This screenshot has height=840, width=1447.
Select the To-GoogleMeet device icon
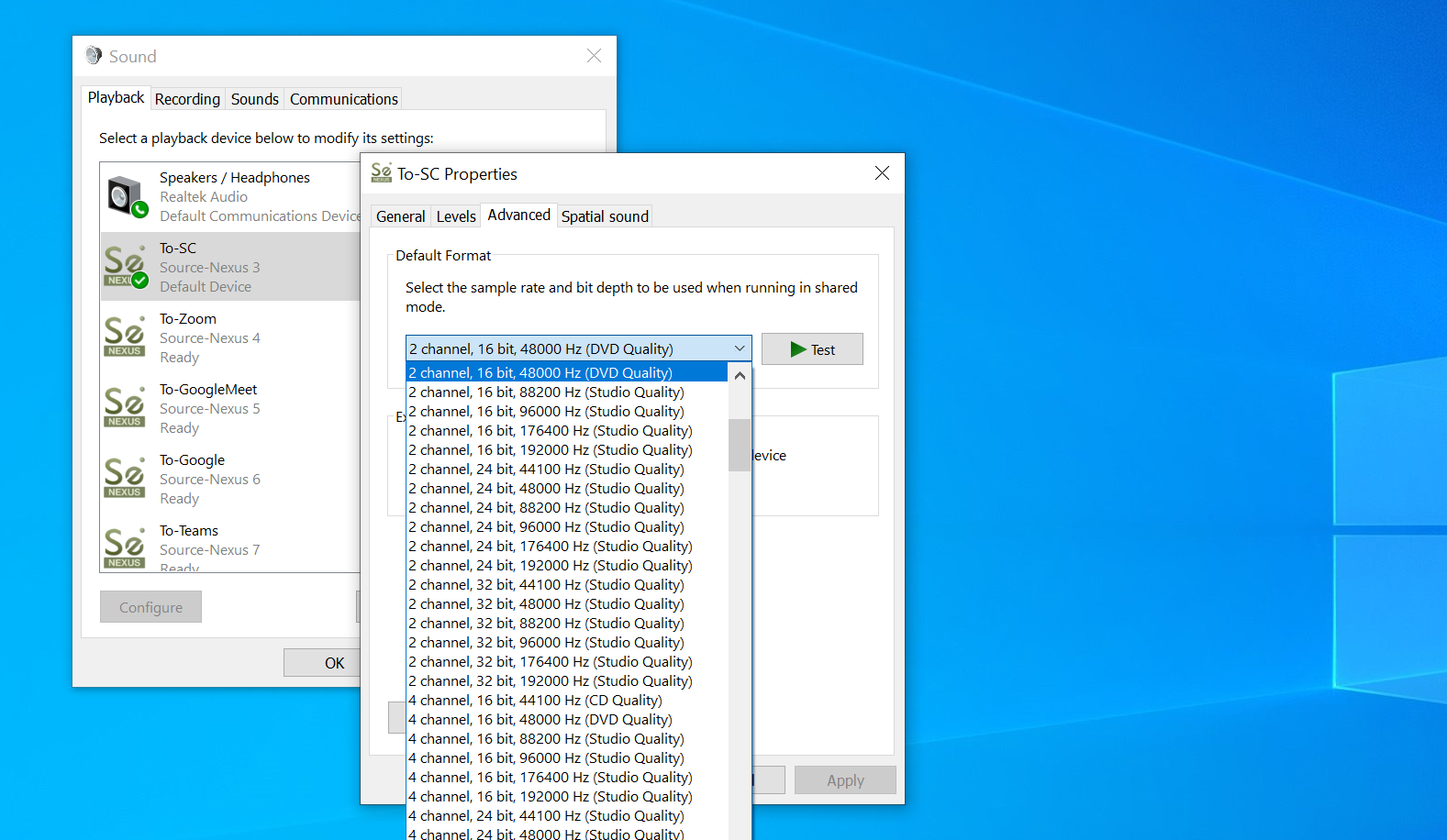(125, 408)
